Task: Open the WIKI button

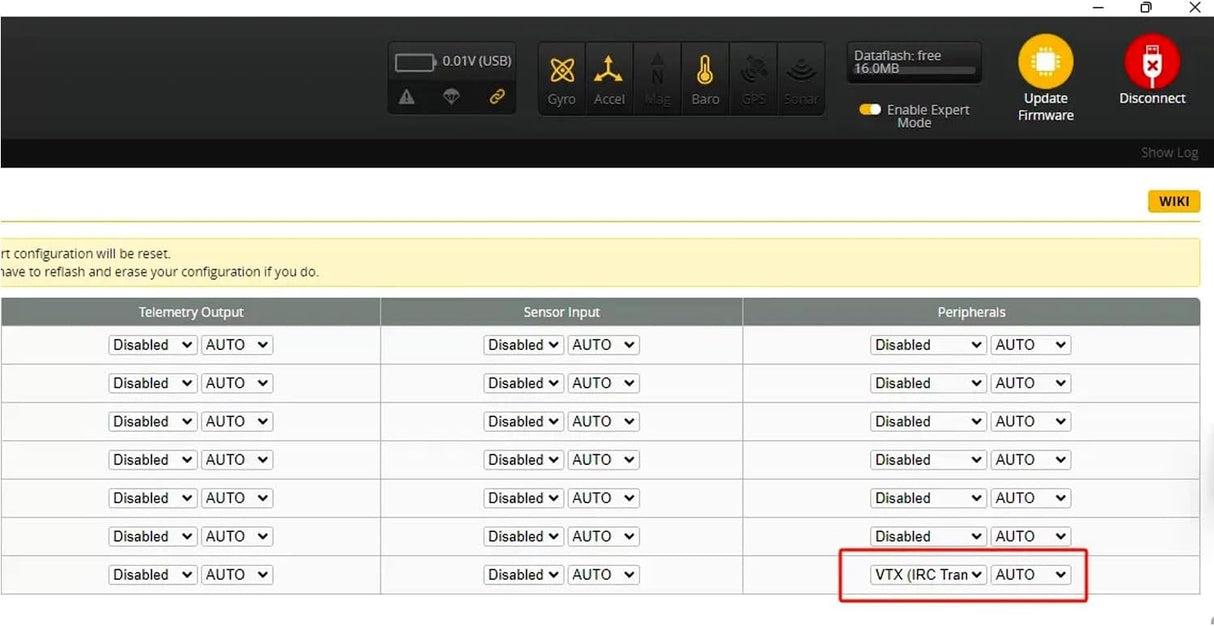Action: point(1173,202)
